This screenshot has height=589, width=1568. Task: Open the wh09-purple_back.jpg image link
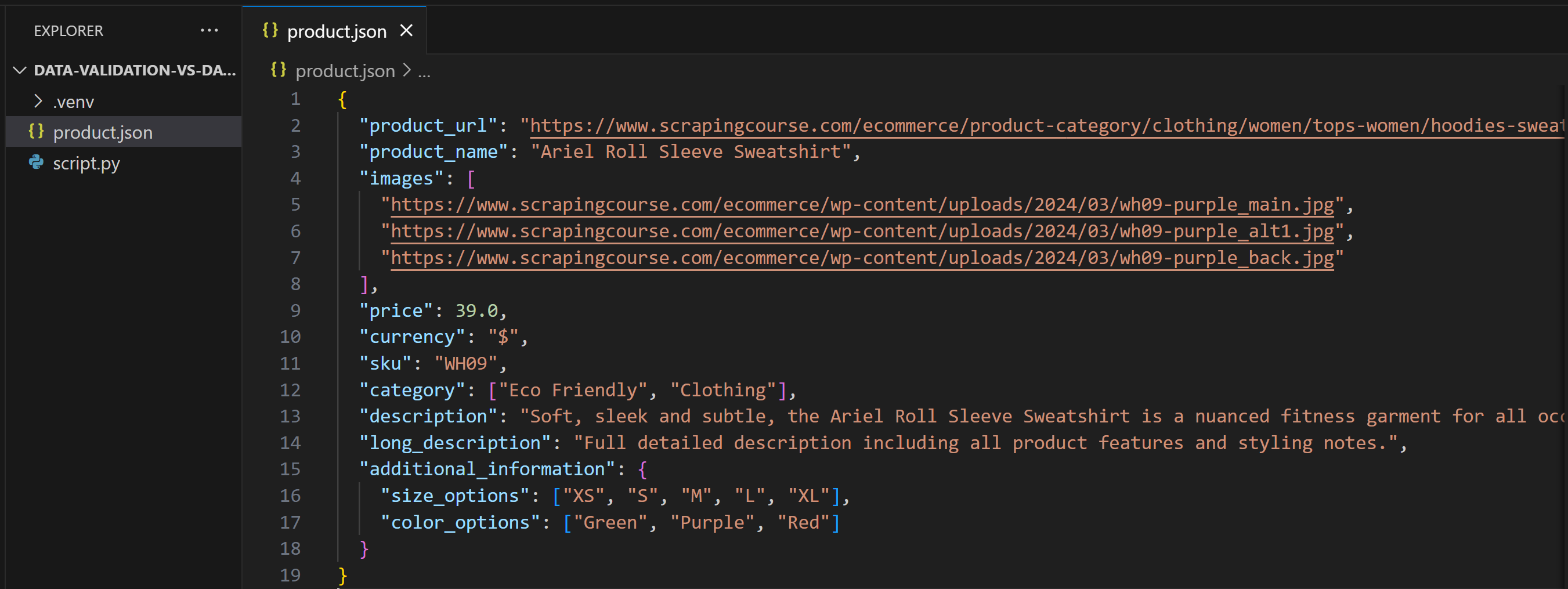[852, 258]
